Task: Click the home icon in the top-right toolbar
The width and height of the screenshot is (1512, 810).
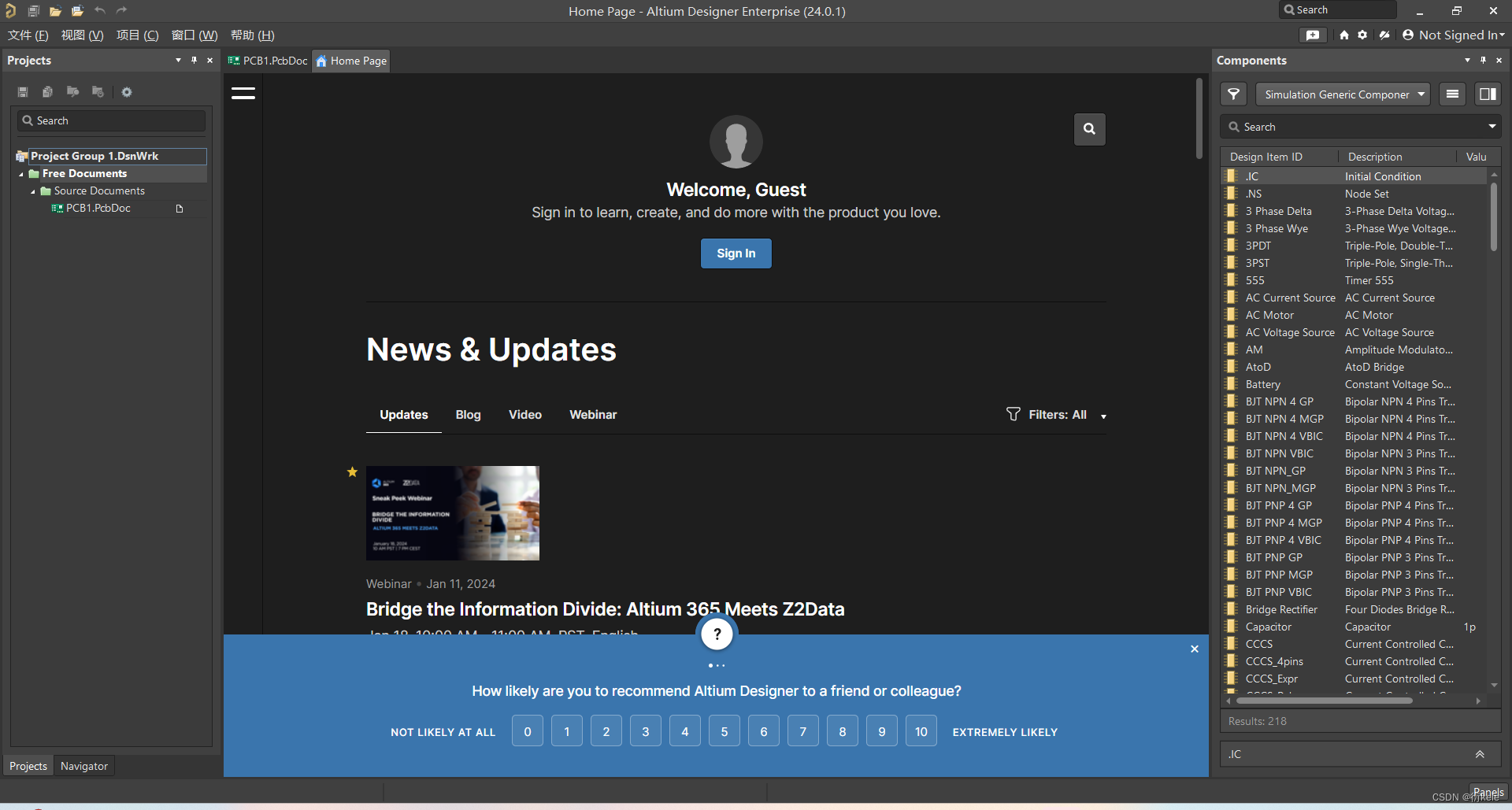Action: (x=1344, y=35)
